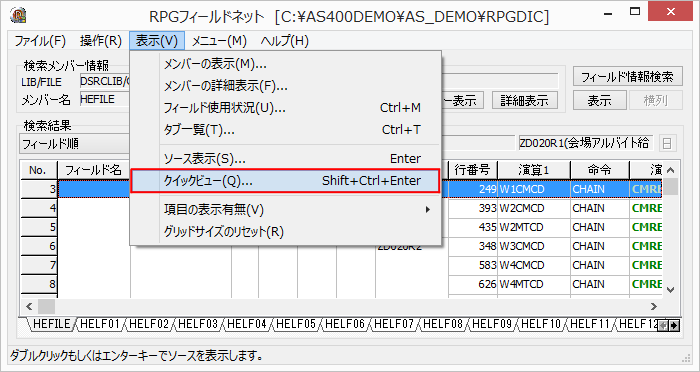Choose メンバーの表示(M)... menu entry
700x372 pixels.
coord(286,65)
